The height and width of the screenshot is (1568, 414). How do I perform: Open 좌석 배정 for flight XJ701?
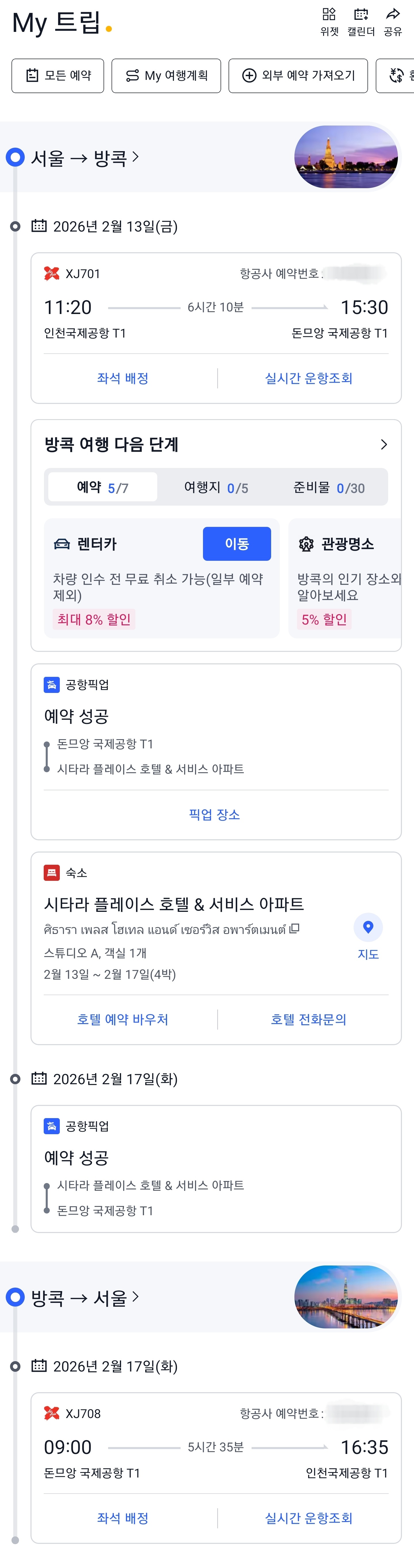[x=122, y=378]
